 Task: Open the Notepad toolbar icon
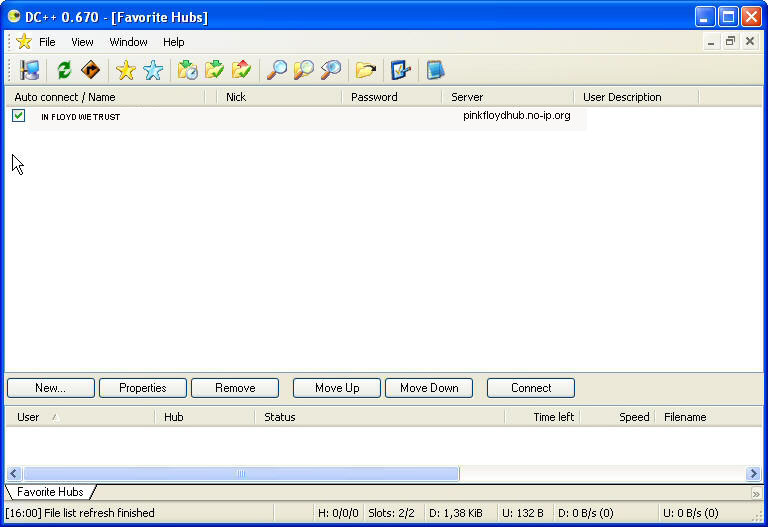[x=435, y=70]
